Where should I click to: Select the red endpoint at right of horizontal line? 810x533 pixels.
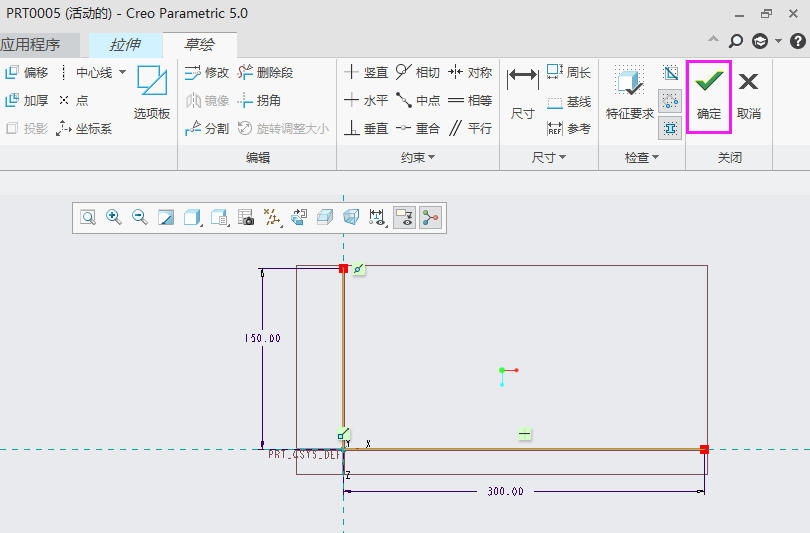pos(704,449)
